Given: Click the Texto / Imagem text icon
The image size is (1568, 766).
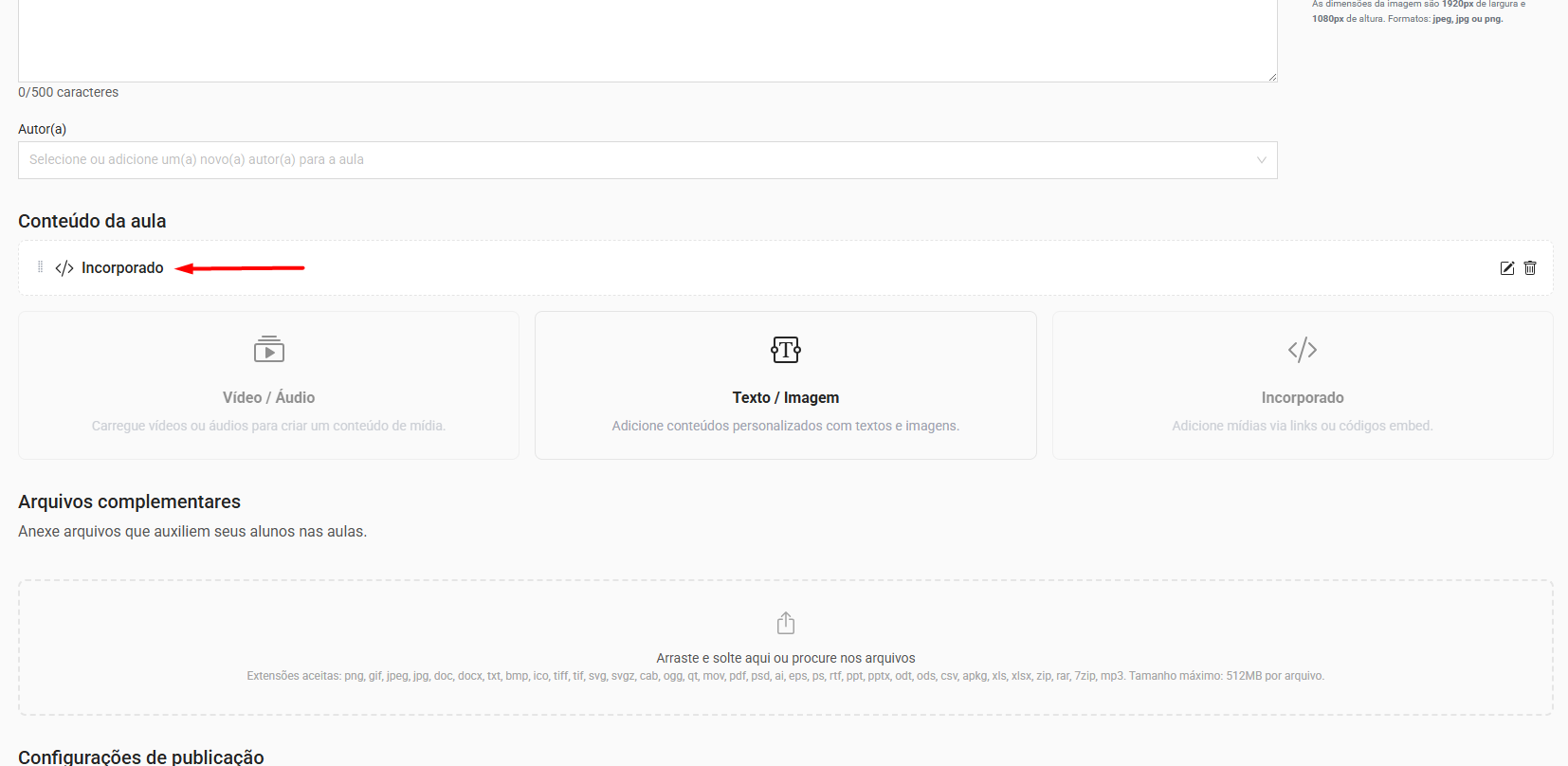Looking at the screenshot, I should pos(785,350).
